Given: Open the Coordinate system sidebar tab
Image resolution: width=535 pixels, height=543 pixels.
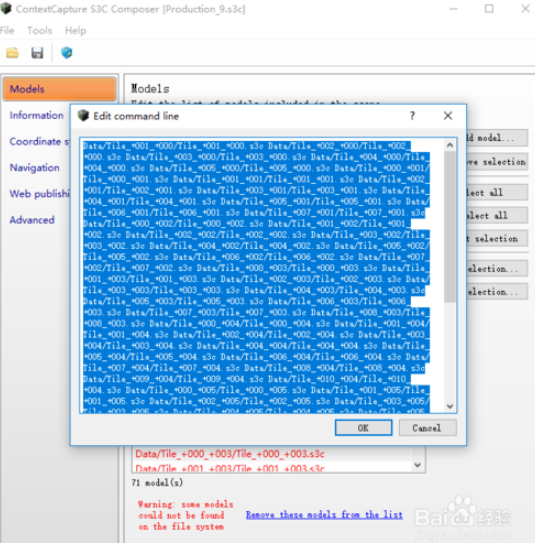Looking at the screenshot, I should 39,142.
